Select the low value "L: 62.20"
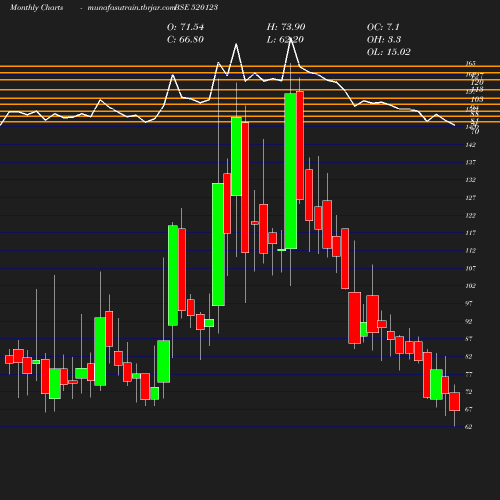This screenshot has height=500, width=500. 285,39
